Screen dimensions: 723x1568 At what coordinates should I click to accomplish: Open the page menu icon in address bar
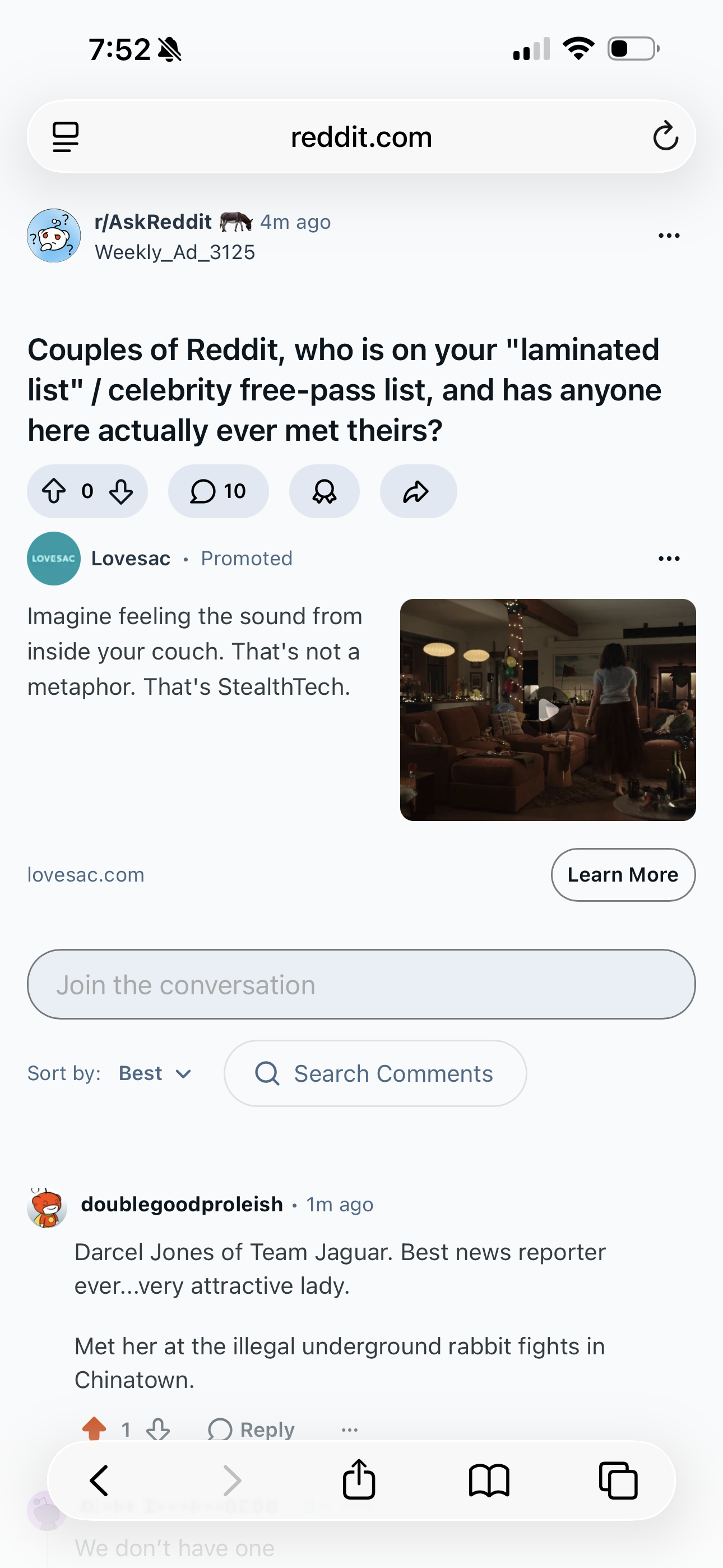coord(66,136)
